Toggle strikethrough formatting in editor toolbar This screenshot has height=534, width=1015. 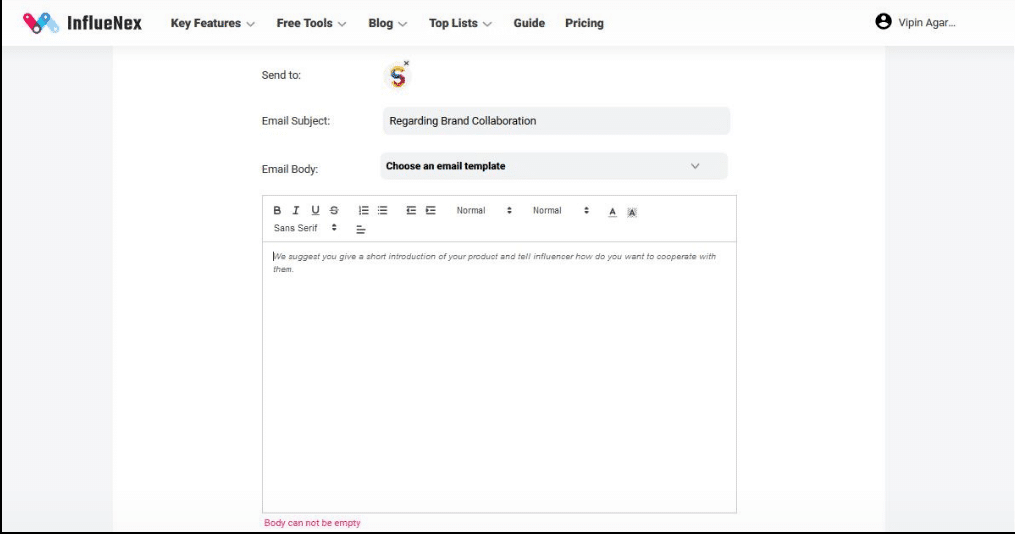tap(334, 210)
